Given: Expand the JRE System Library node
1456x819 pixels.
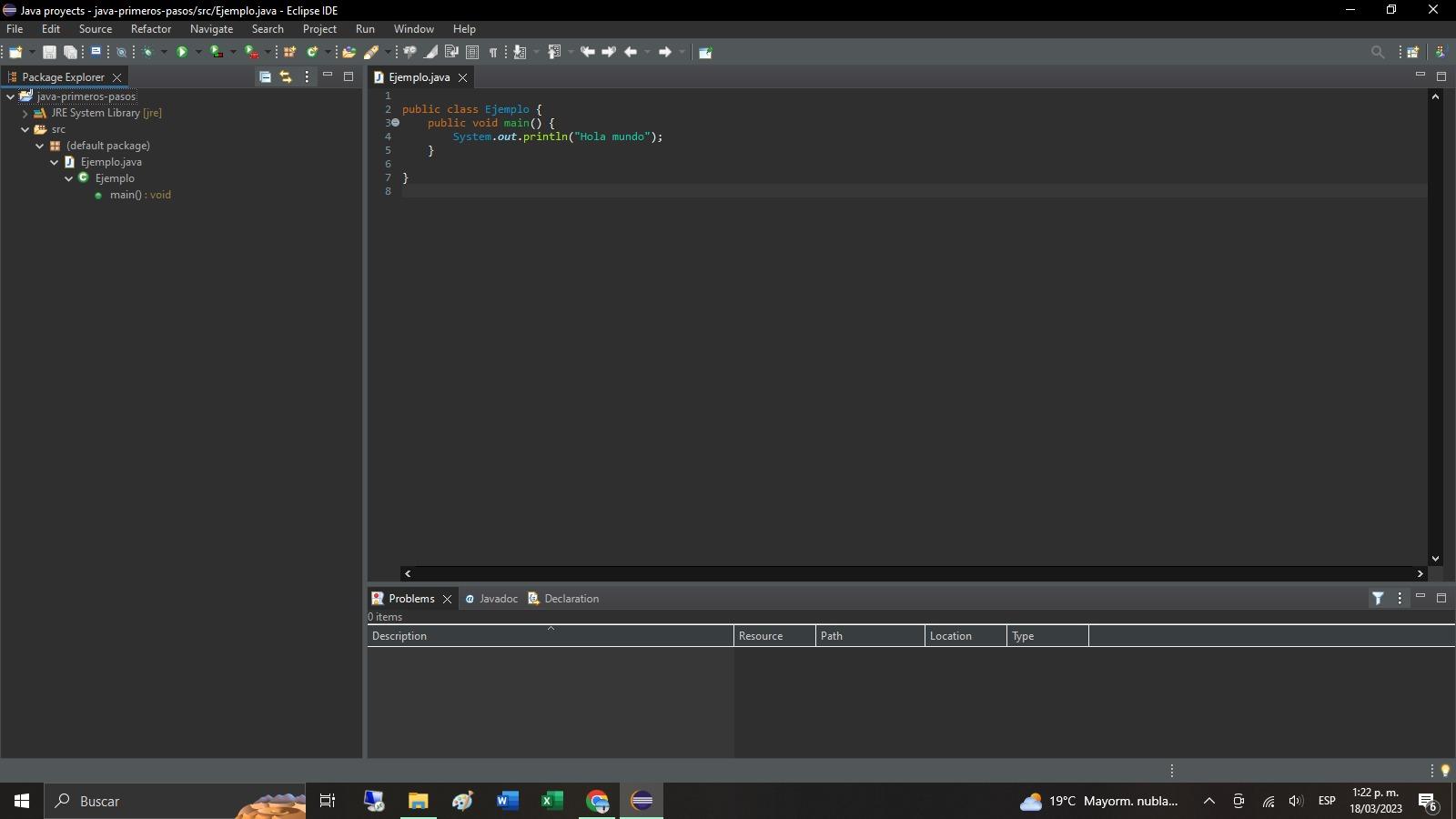Looking at the screenshot, I should coord(25,114).
